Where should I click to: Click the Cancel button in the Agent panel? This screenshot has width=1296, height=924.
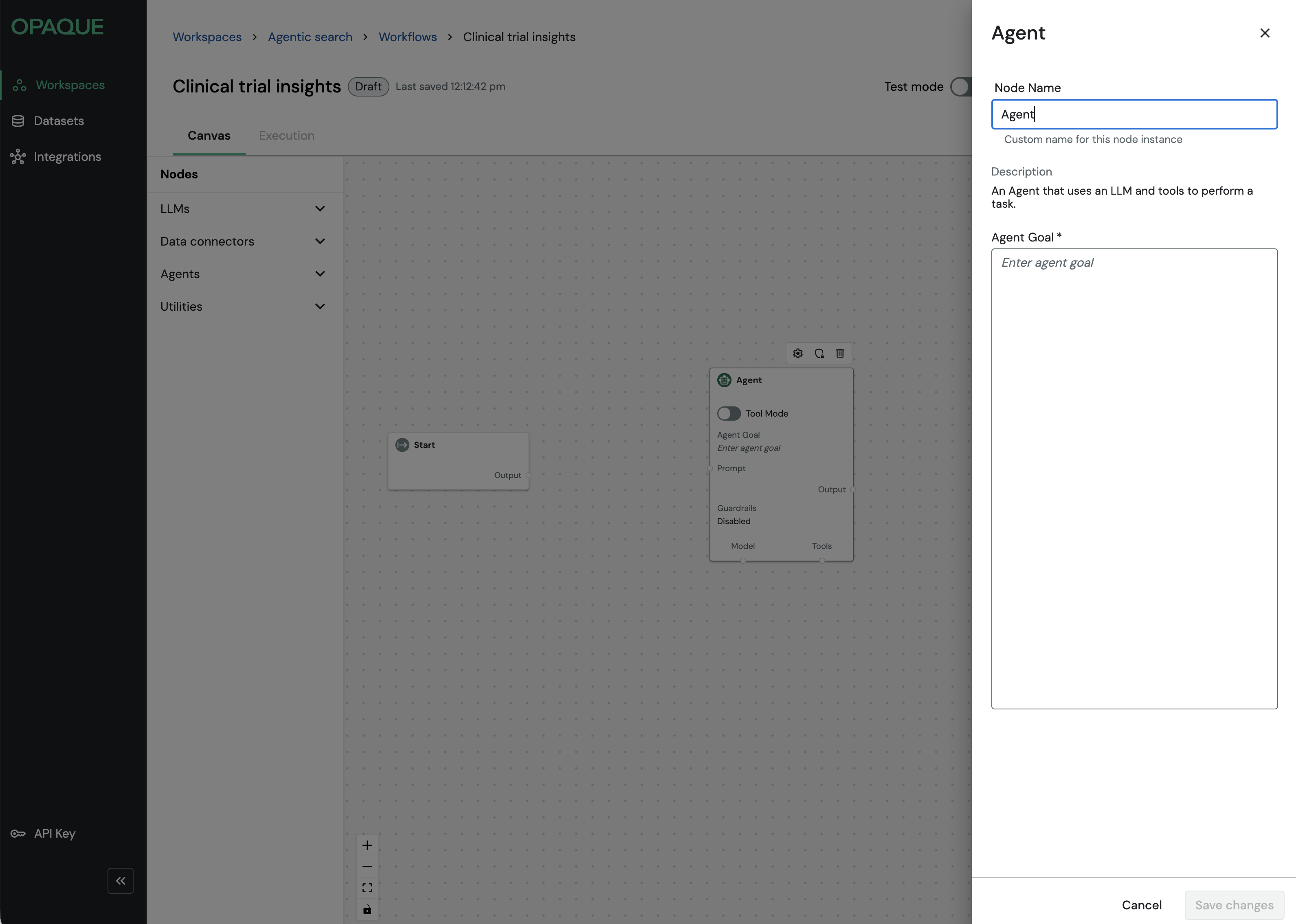pyautogui.click(x=1141, y=905)
